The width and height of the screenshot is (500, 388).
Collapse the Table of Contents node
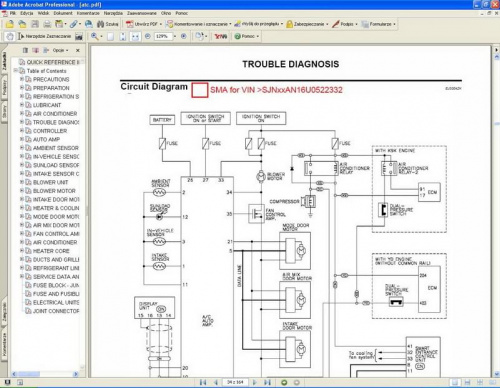coord(15,71)
